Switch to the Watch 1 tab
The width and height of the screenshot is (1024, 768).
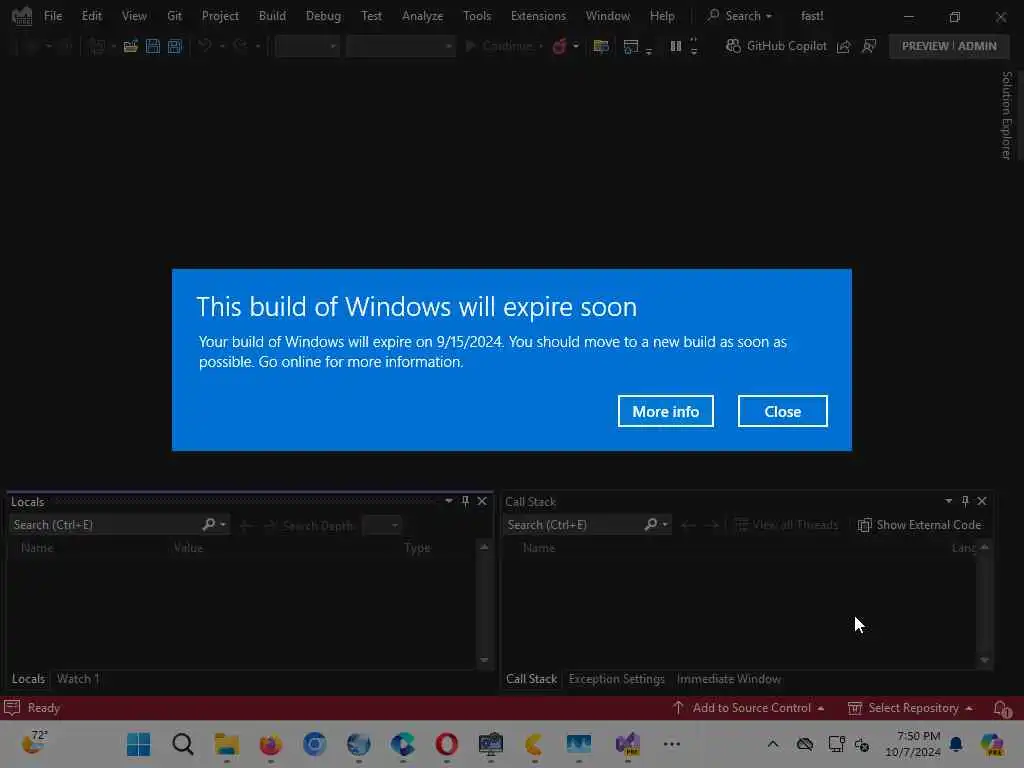(x=78, y=679)
